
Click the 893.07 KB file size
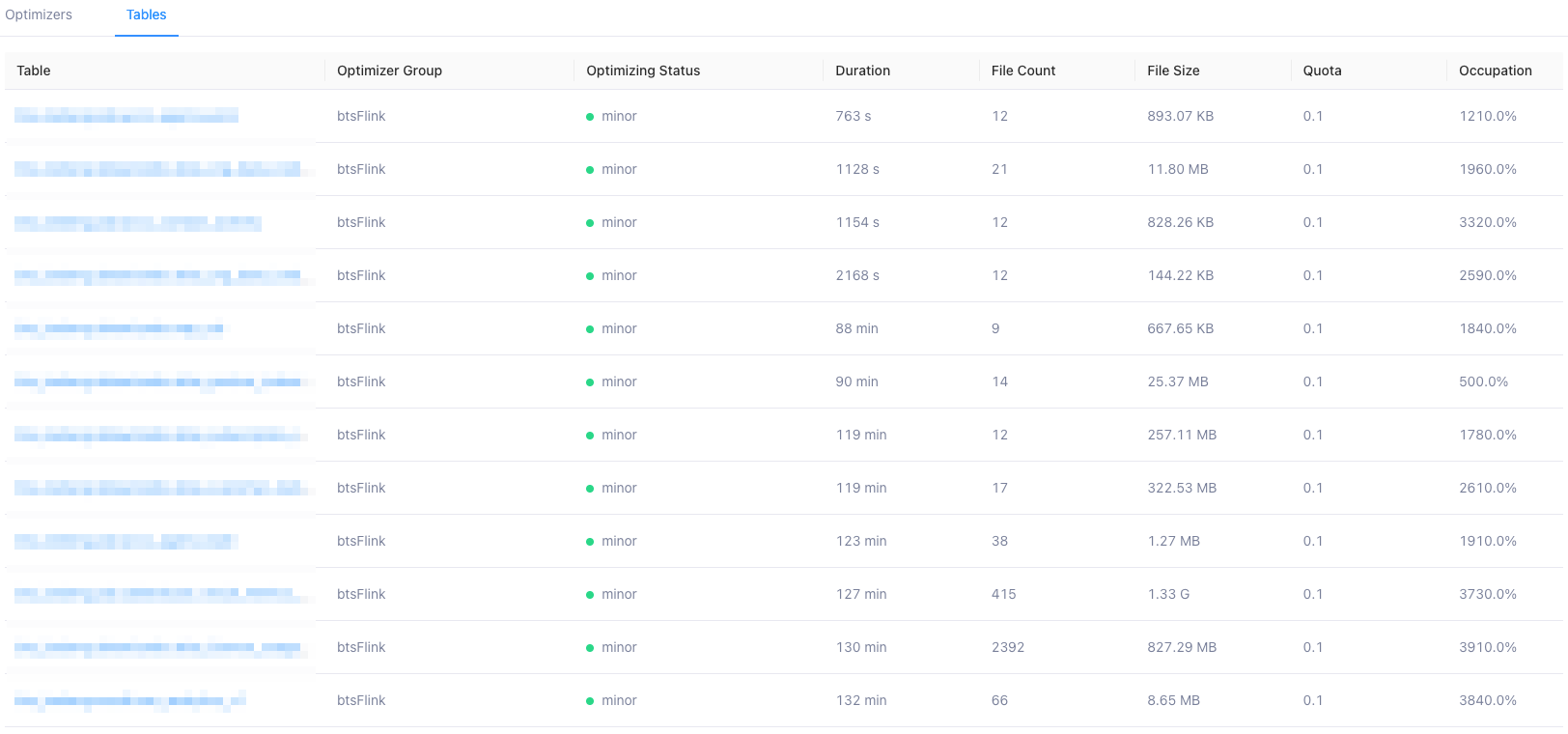click(1181, 116)
